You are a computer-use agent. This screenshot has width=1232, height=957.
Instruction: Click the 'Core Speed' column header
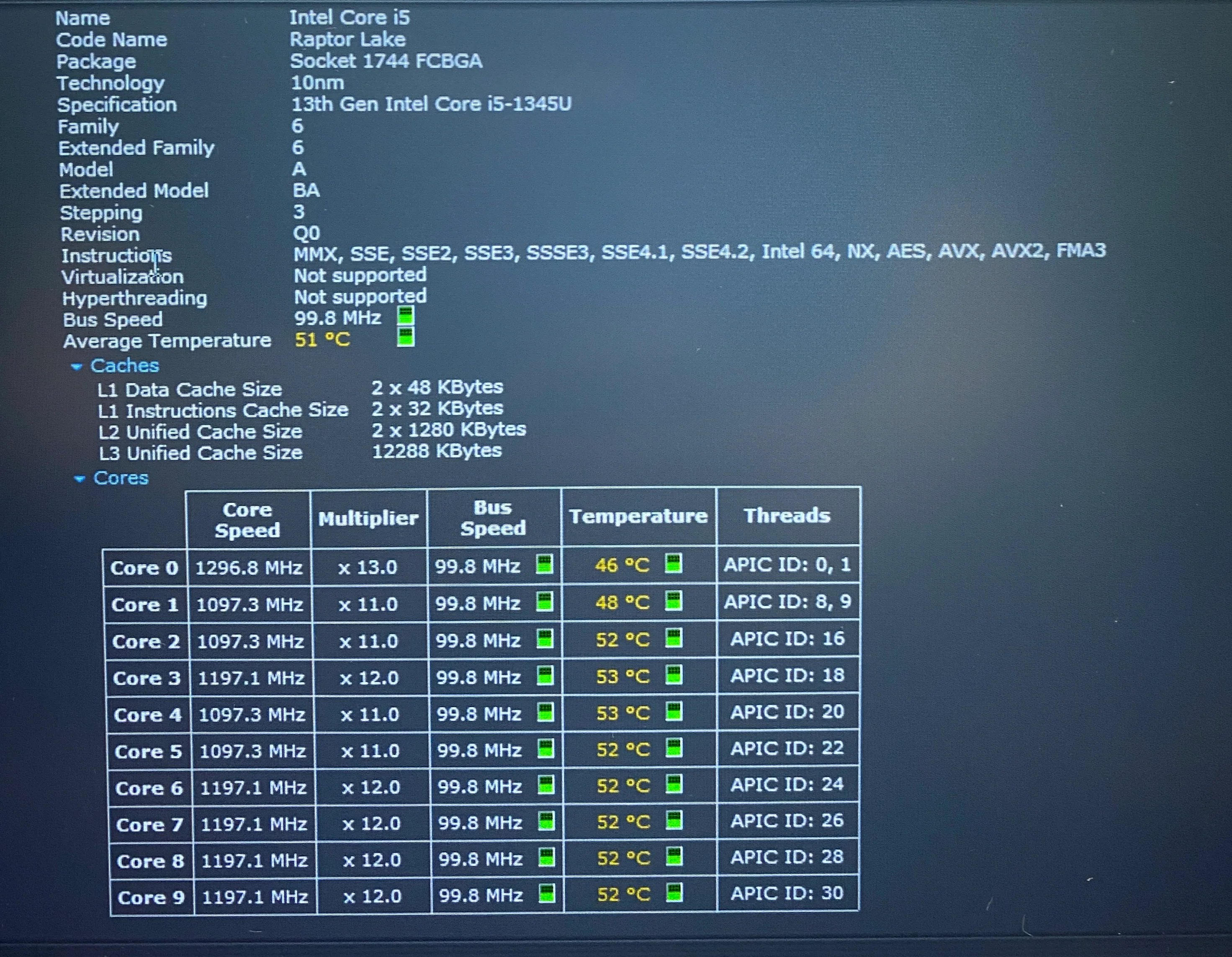pyautogui.click(x=248, y=520)
